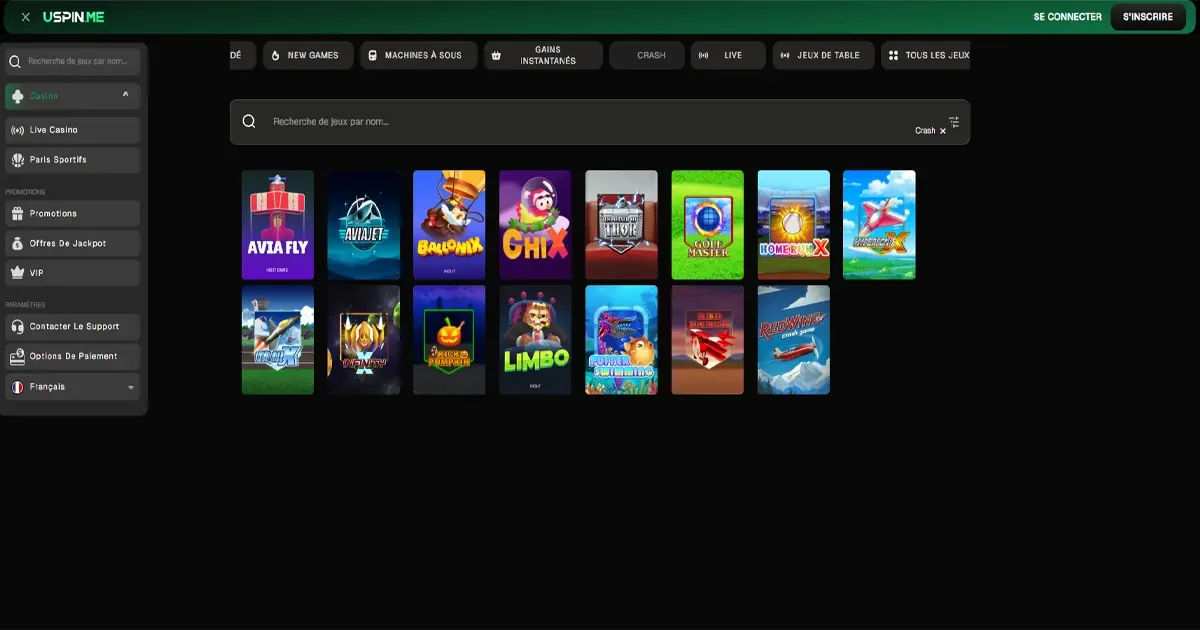The width and height of the screenshot is (1200, 630).
Task: Select the Jeux de Table tab
Action: tap(823, 55)
